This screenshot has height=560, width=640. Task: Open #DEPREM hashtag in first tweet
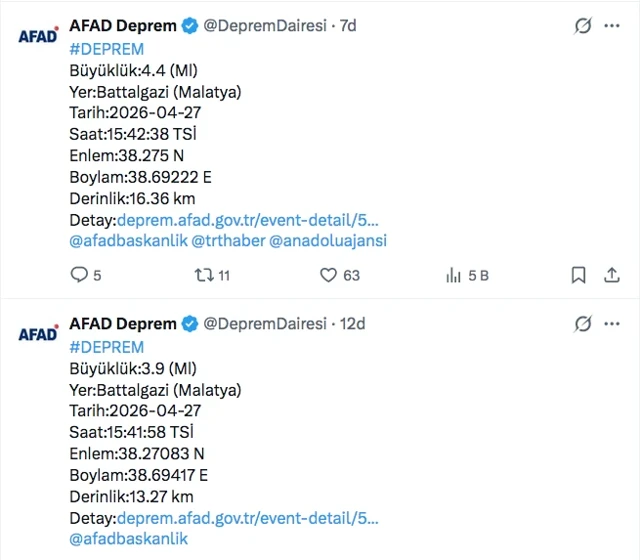tap(106, 49)
